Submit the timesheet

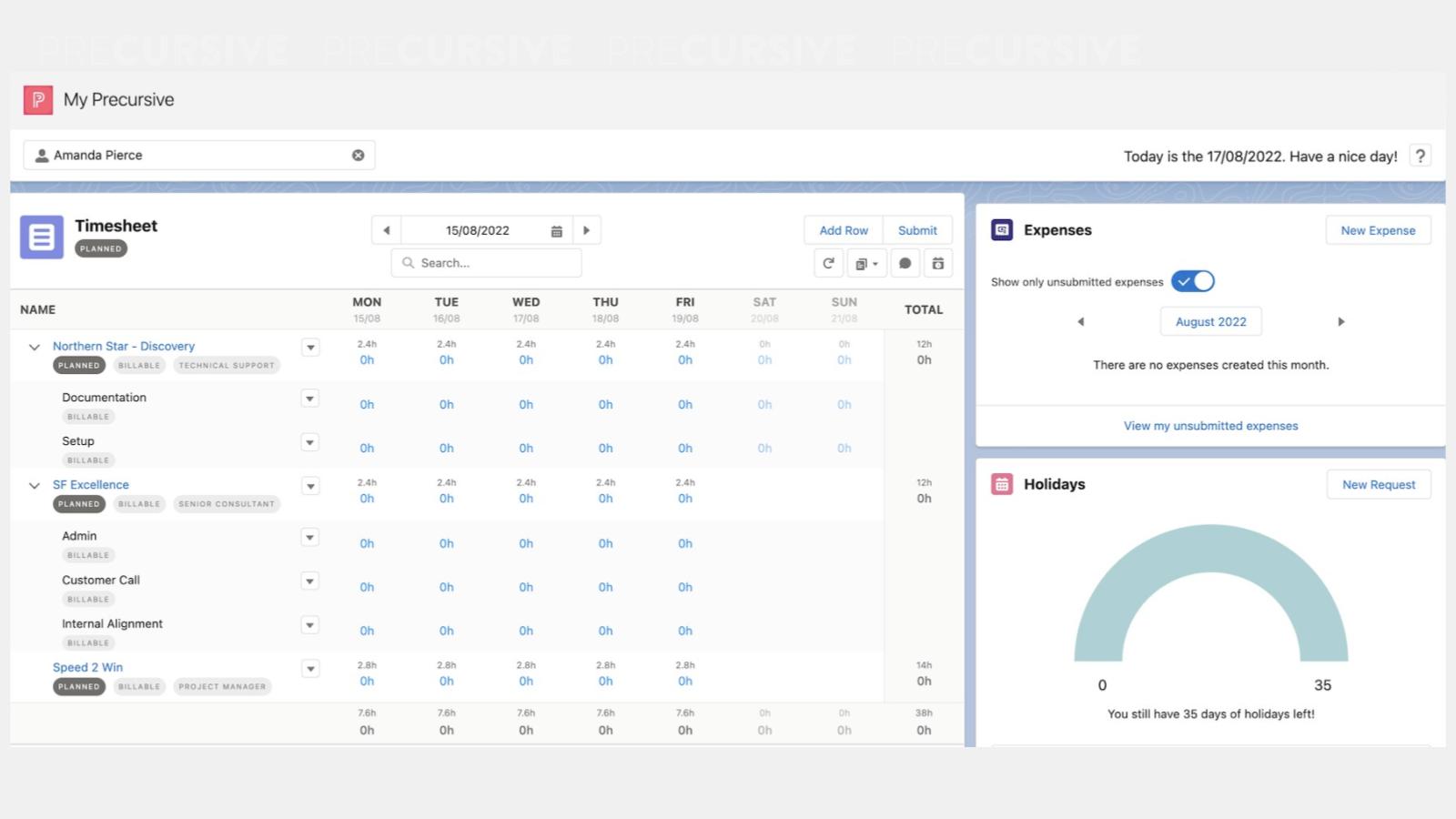pos(917,231)
